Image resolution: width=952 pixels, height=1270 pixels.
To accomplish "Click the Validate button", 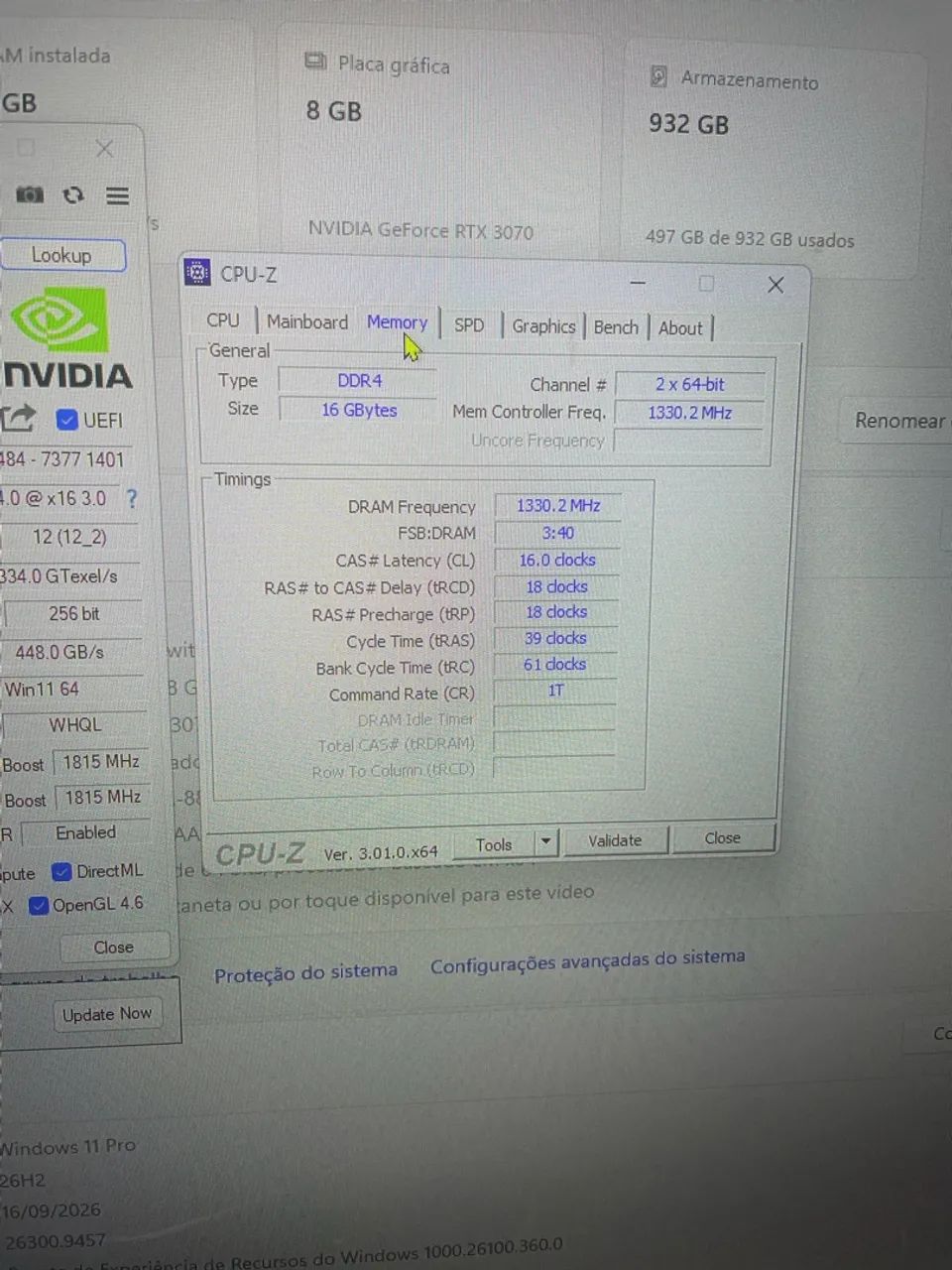I will (x=615, y=840).
